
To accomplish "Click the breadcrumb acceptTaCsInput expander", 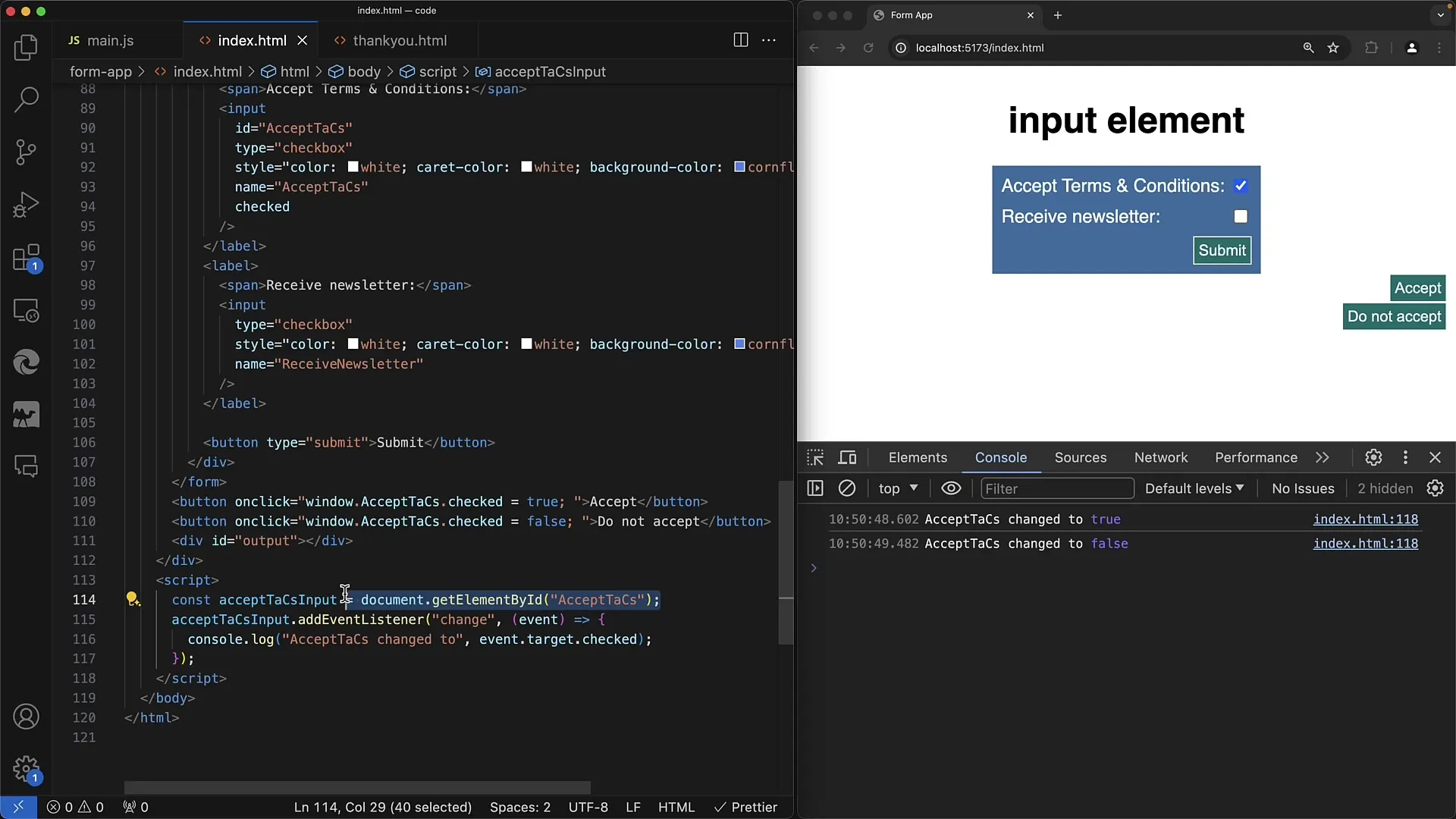I will click(550, 71).
